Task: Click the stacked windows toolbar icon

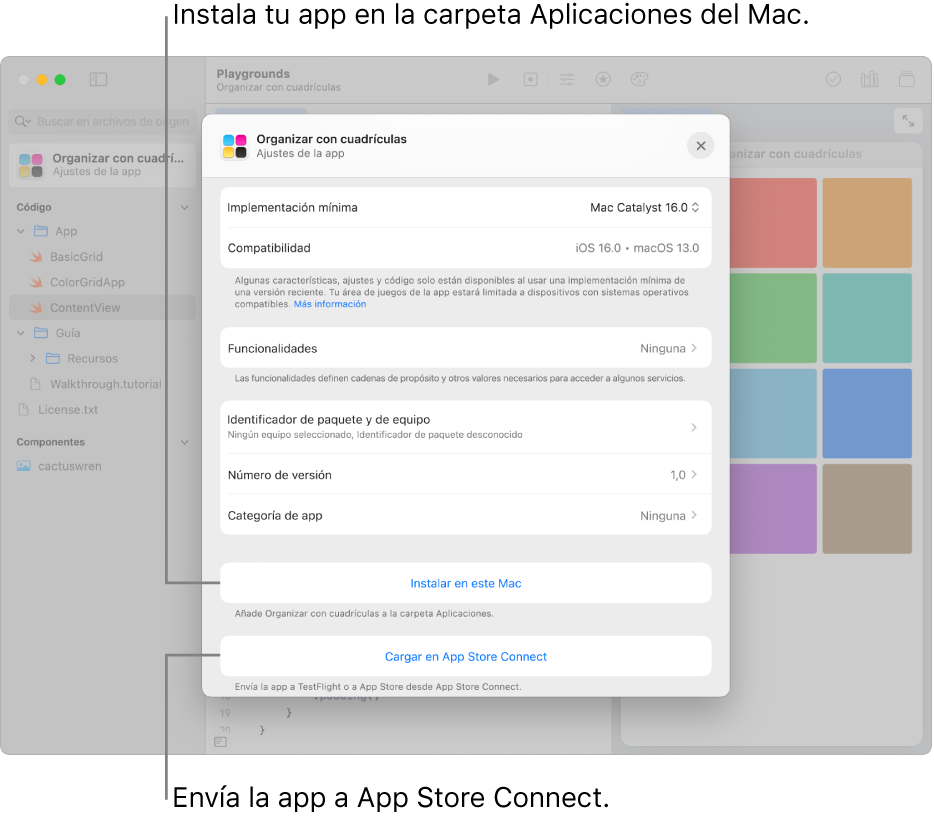Action: pyautogui.click(x=906, y=79)
